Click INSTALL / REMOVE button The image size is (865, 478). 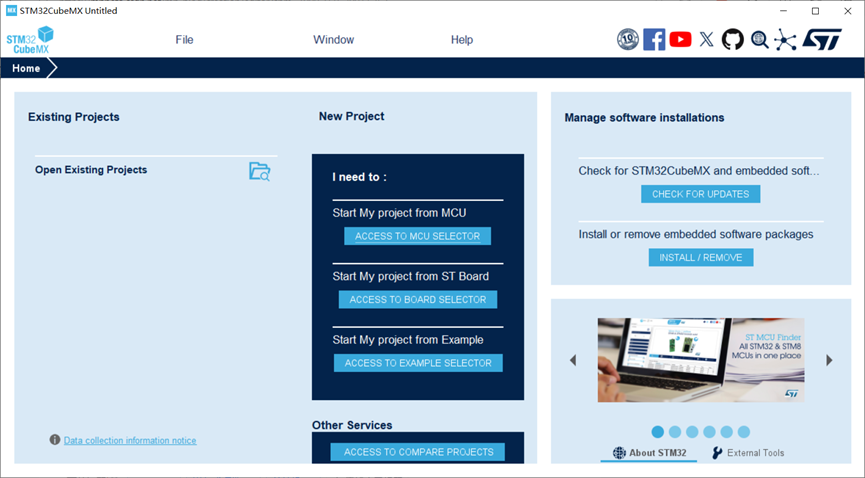pos(701,258)
